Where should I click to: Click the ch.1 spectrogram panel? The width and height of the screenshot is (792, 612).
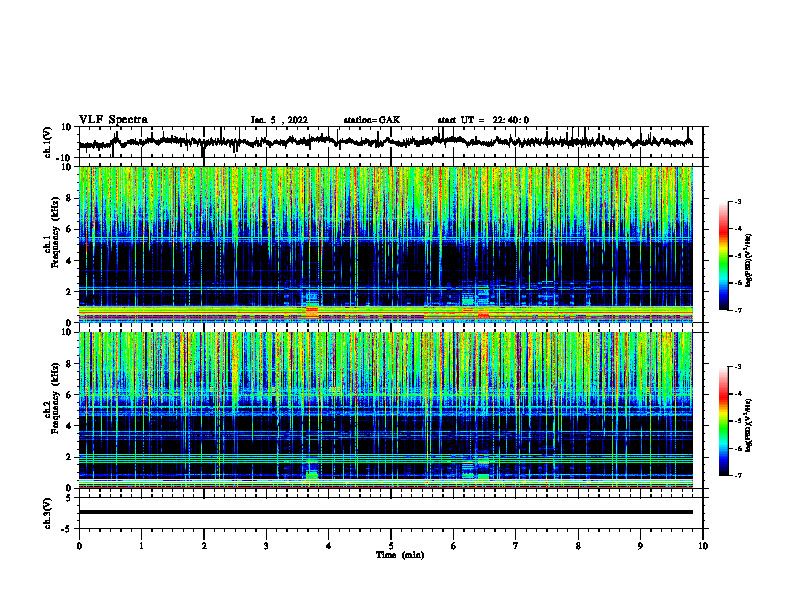point(385,244)
